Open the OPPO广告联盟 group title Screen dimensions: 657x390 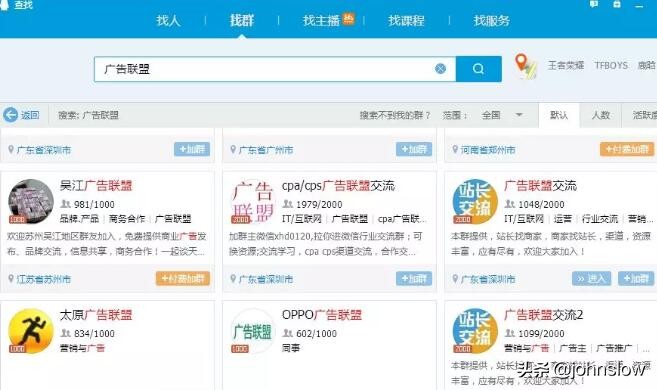click(322, 315)
